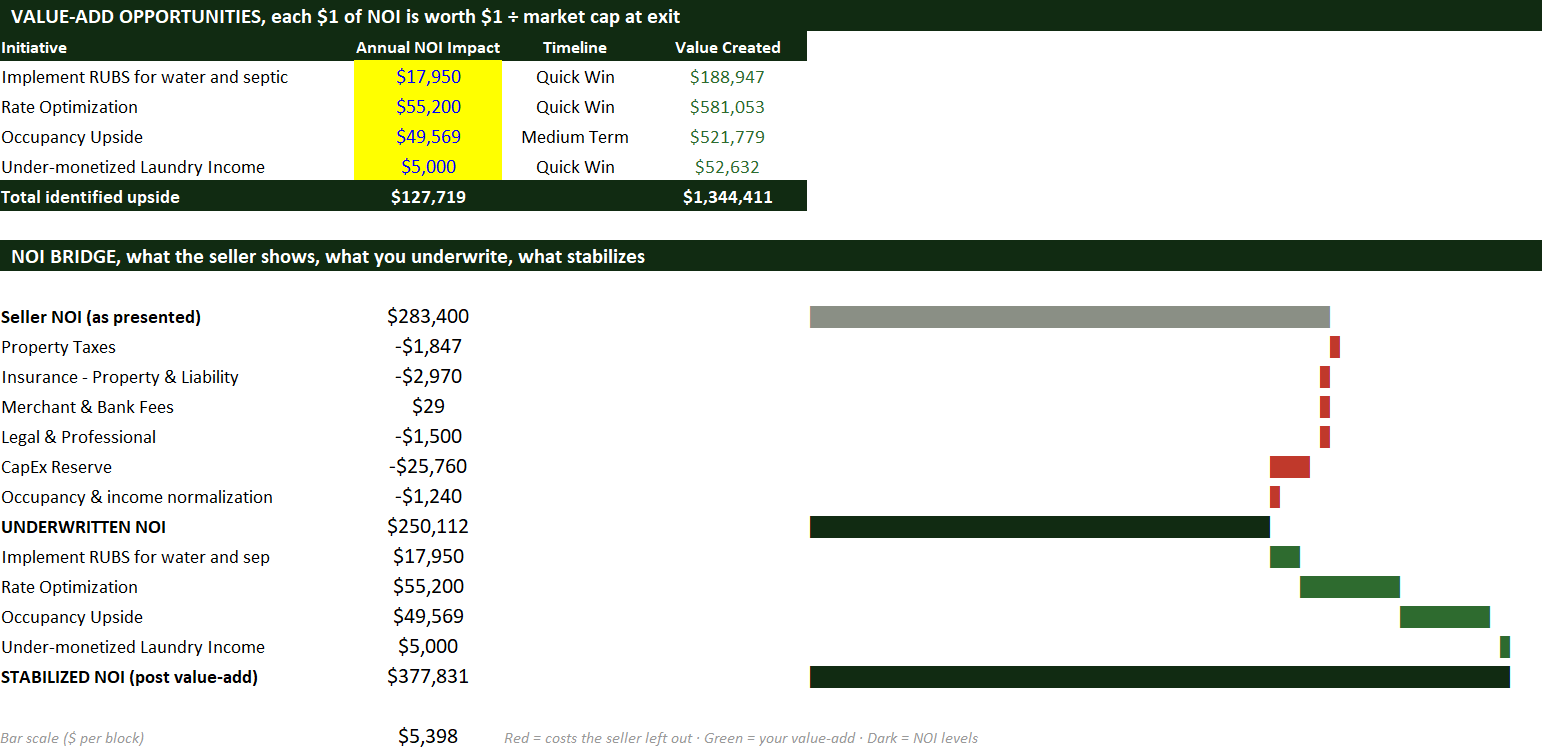Click the 'Occupancy & income normalization' label

tap(137, 497)
